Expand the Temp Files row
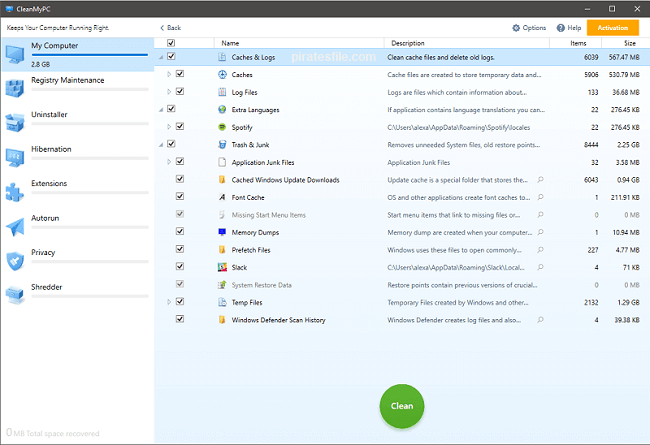 169,301
